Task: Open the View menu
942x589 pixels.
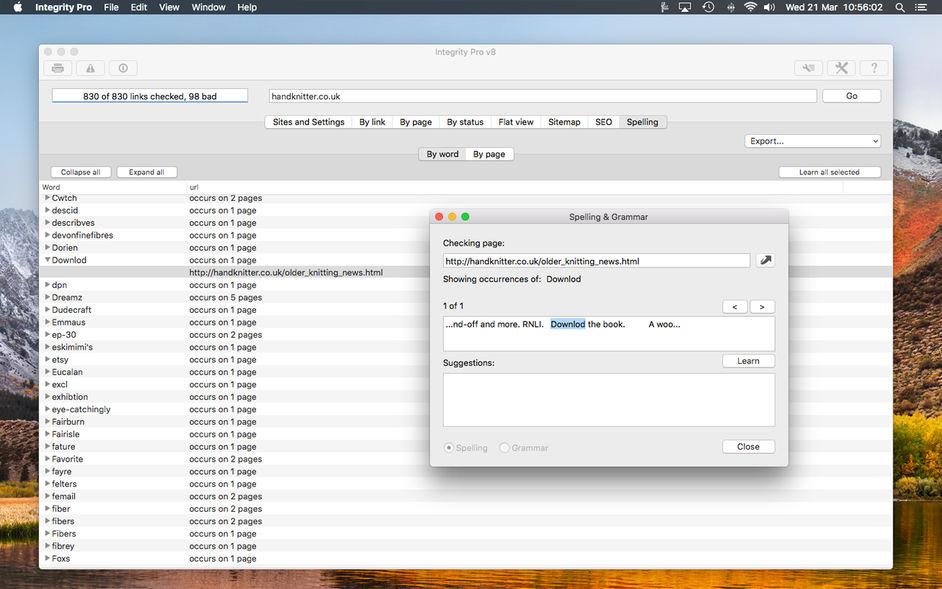Action: click(169, 7)
